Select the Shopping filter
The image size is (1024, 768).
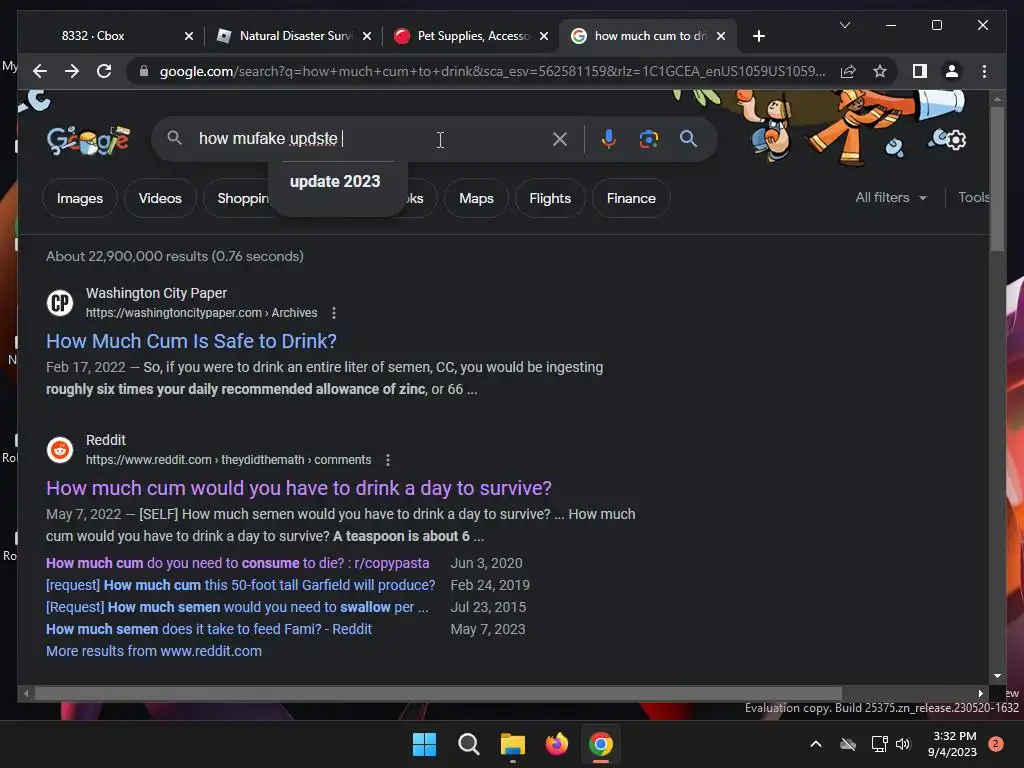click(242, 199)
